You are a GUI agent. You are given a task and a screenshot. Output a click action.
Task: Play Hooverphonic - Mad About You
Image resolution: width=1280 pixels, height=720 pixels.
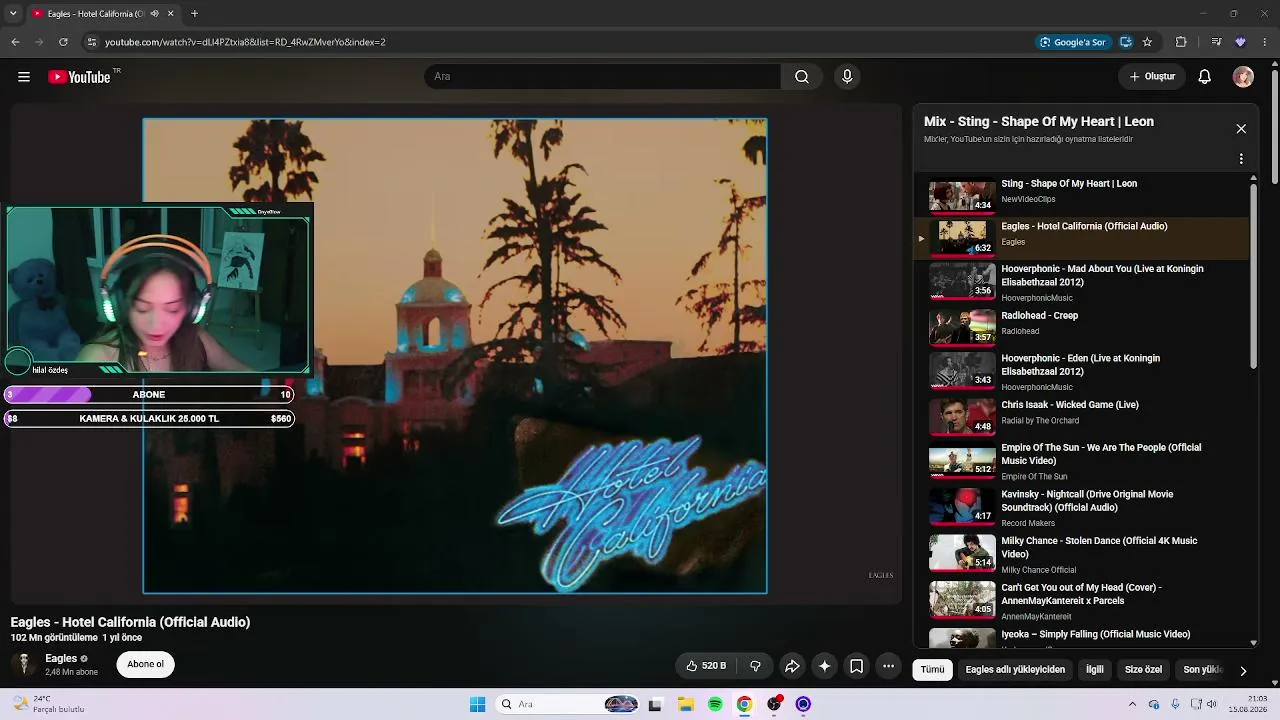(x=1082, y=283)
